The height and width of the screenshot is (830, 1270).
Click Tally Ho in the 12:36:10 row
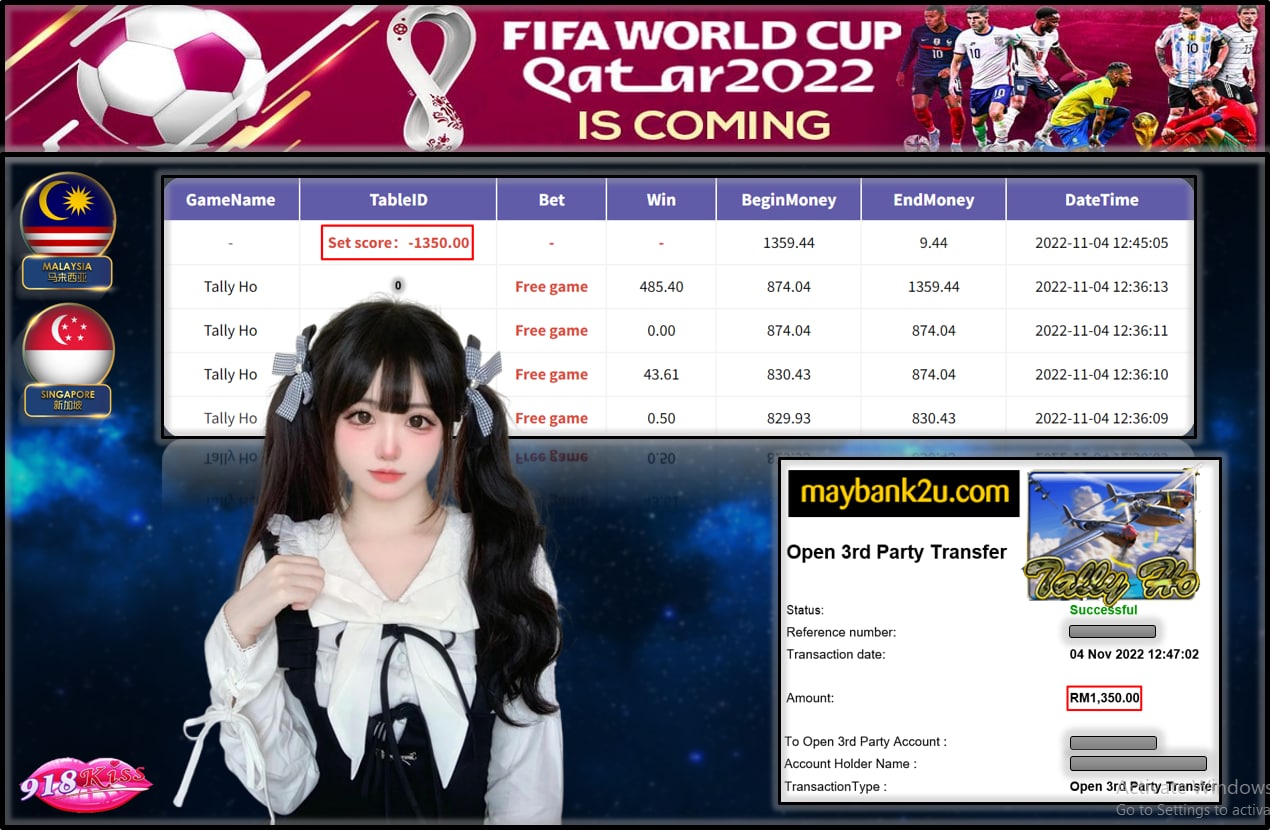tap(231, 375)
